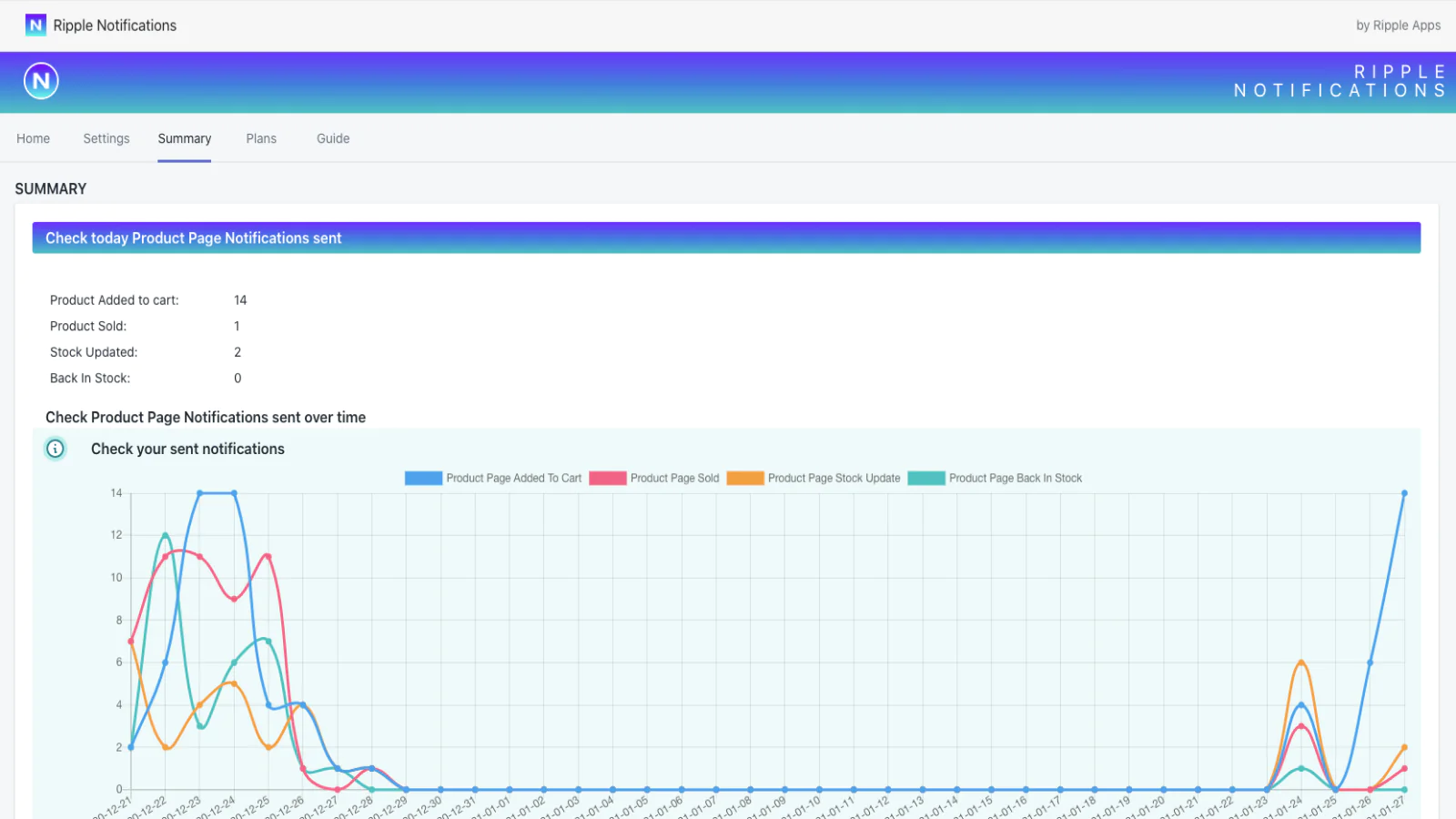This screenshot has width=1456, height=819.
Task: Click the Ripple Notifications N logo icon
Action: (x=36, y=25)
